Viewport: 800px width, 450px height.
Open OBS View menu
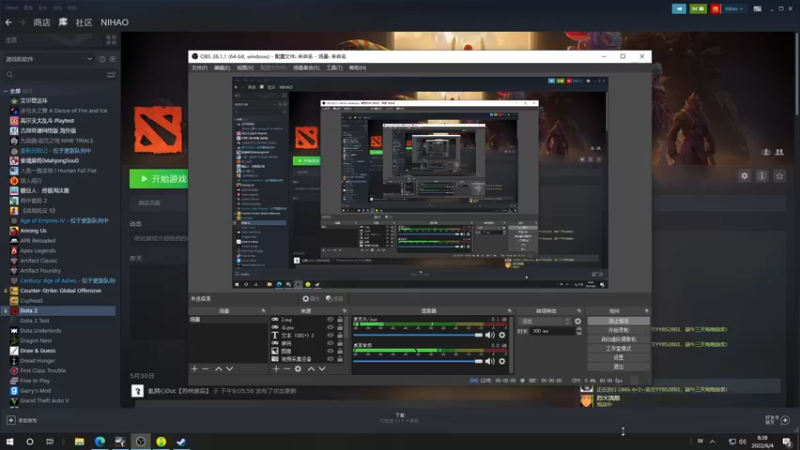[245, 68]
